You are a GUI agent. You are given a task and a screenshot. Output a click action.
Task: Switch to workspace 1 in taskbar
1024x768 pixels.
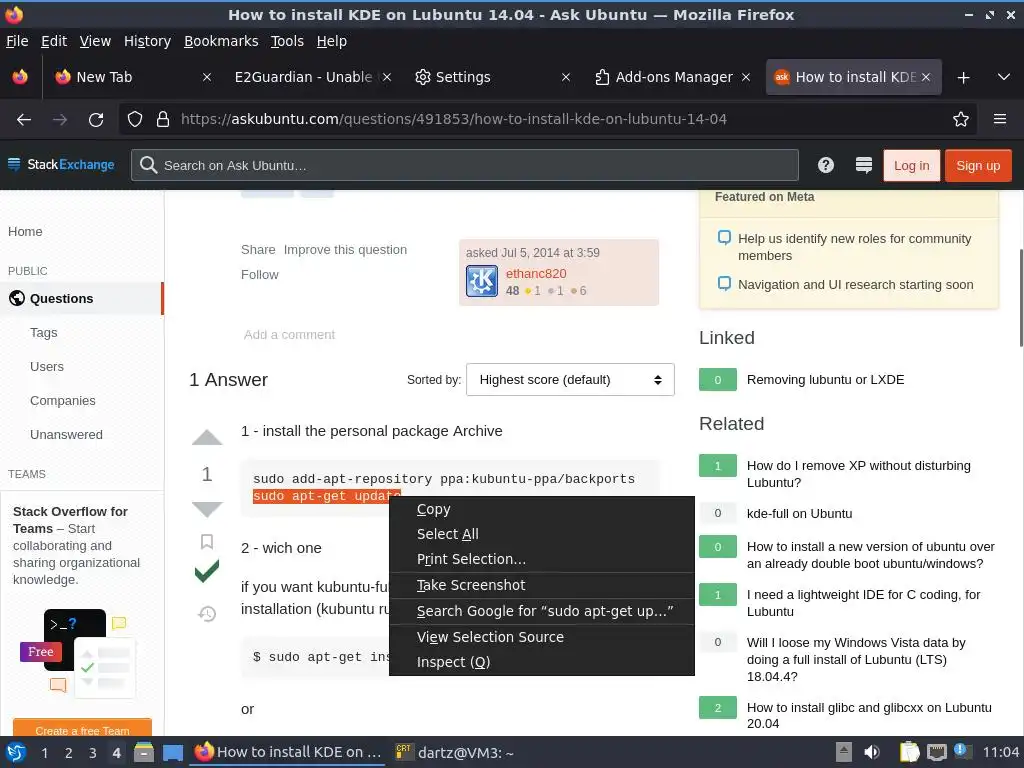click(x=44, y=753)
